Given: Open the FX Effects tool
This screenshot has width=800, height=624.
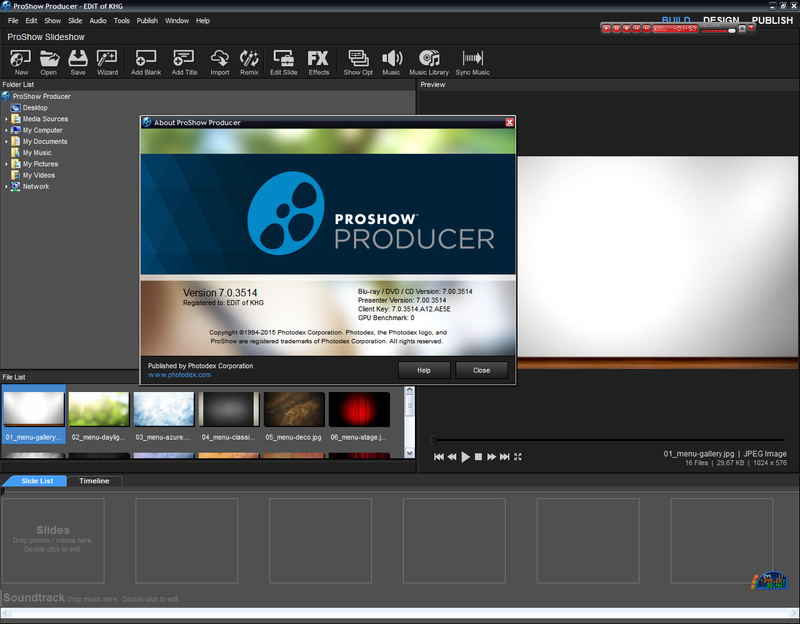Looking at the screenshot, I should coord(318,63).
